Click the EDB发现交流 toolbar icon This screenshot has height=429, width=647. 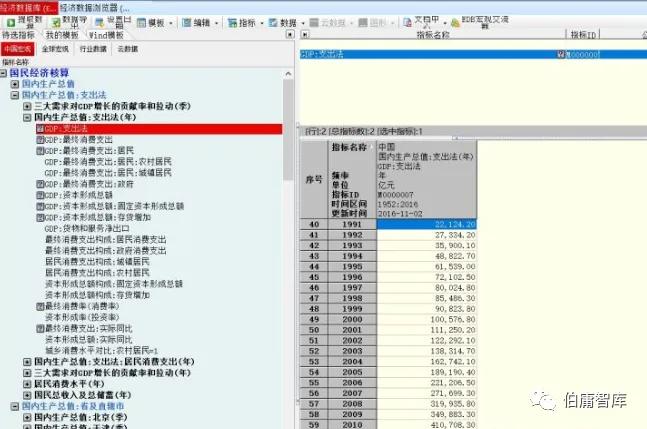pyautogui.click(x=455, y=23)
